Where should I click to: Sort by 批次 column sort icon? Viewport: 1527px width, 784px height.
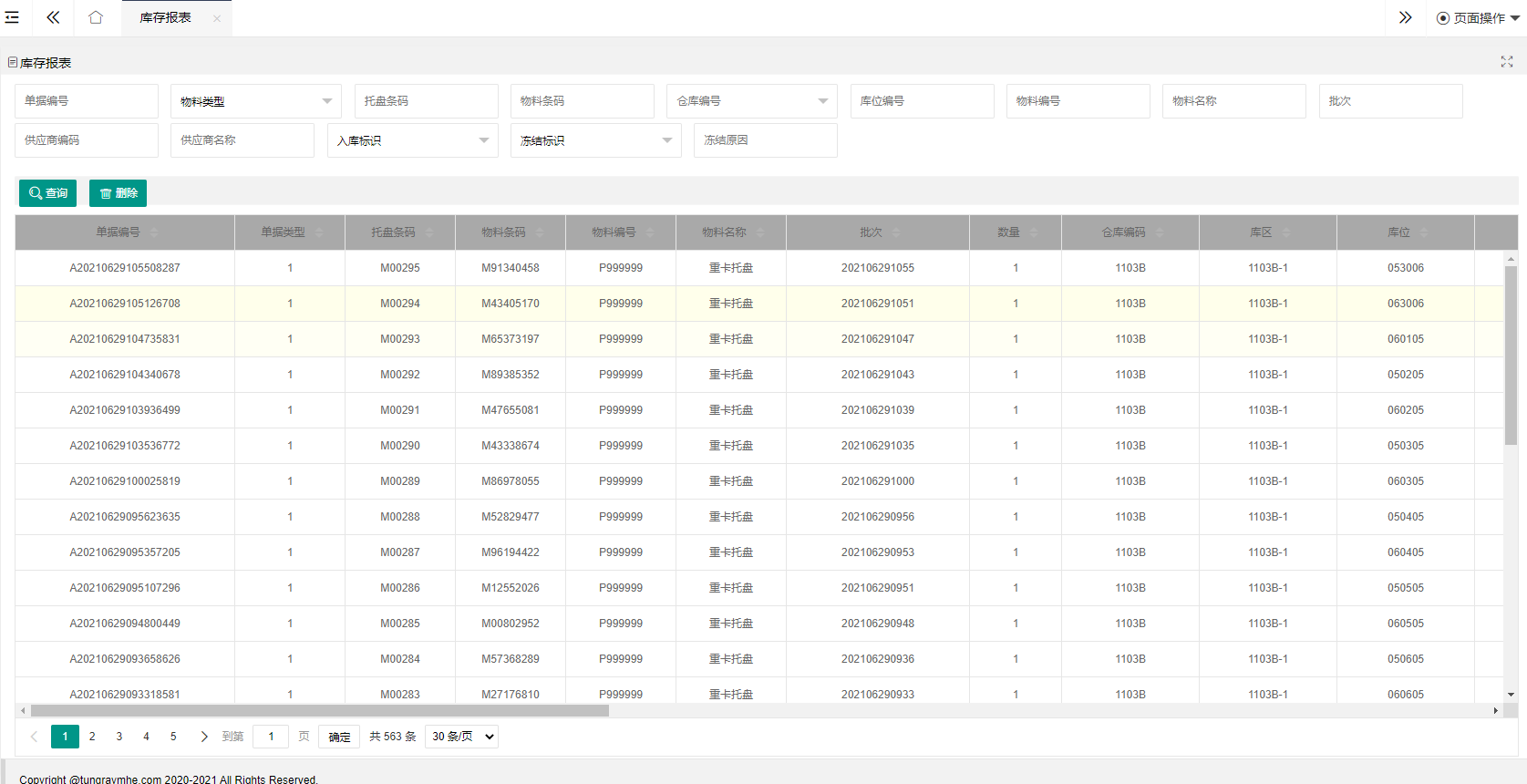[896, 232]
